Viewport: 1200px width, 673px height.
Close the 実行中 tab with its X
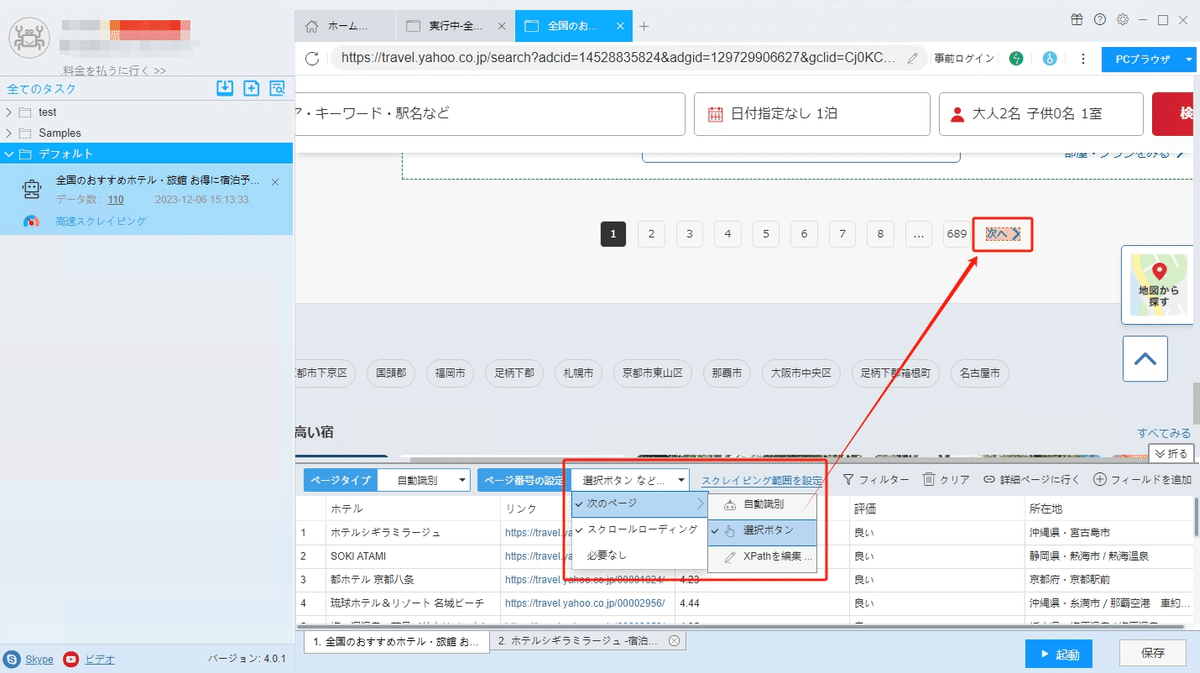(502, 26)
